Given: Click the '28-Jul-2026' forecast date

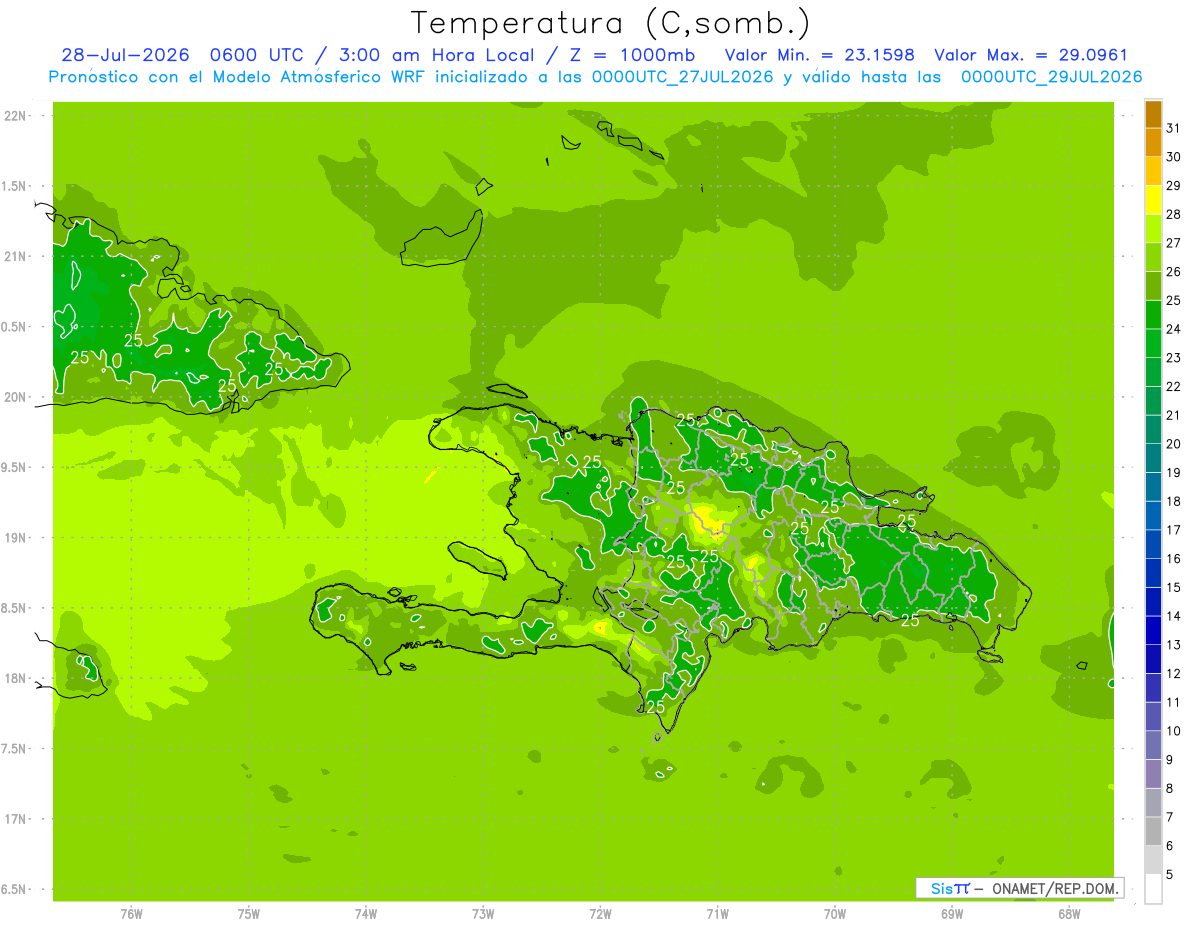Looking at the screenshot, I should [x=125, y=55].
